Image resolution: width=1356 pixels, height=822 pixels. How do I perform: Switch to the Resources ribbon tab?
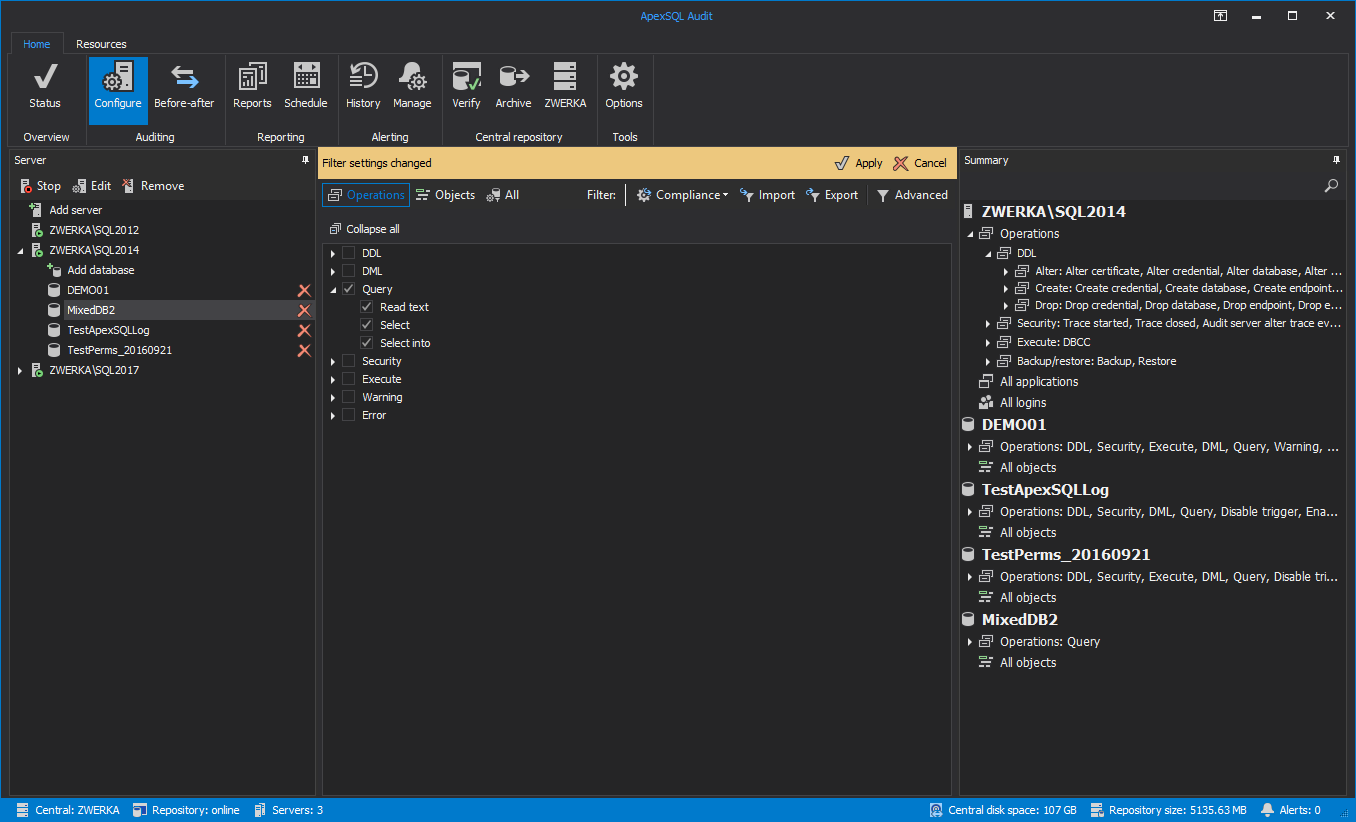click(101, 44)
